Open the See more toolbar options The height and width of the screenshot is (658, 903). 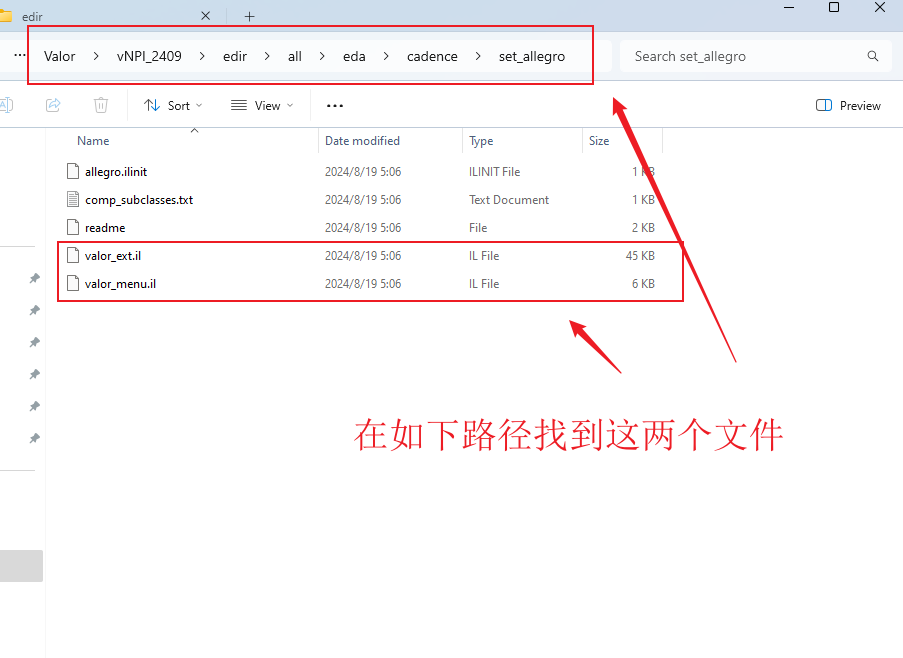335,105
